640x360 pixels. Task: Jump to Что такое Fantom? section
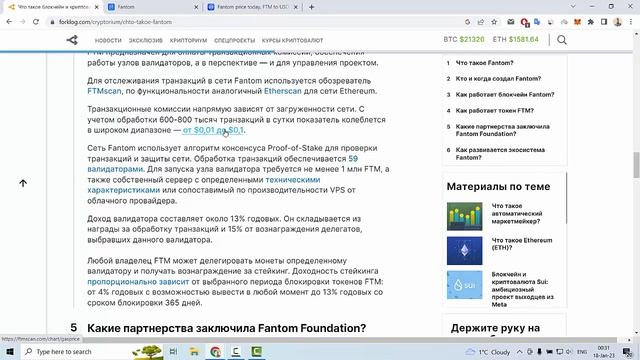pos(484,63)
